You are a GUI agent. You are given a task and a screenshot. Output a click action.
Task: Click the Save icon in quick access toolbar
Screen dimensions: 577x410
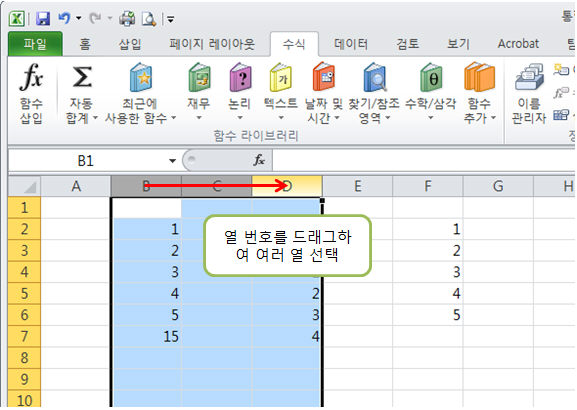click(x=43, y=18)
